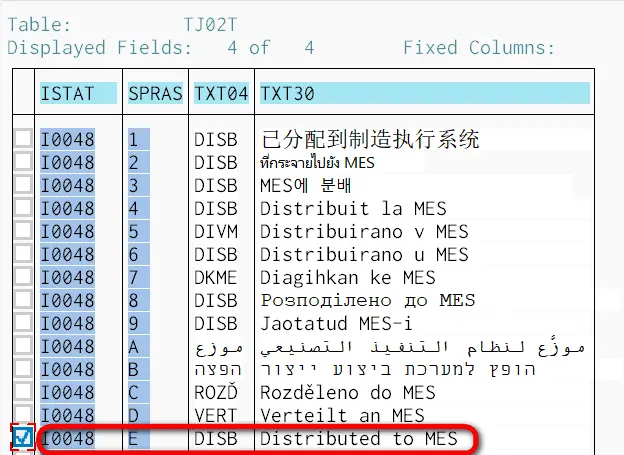Select row checkbox for Distribuit la MES
The height and width of the screenshot is (455, 624).
tap(23, 207)
